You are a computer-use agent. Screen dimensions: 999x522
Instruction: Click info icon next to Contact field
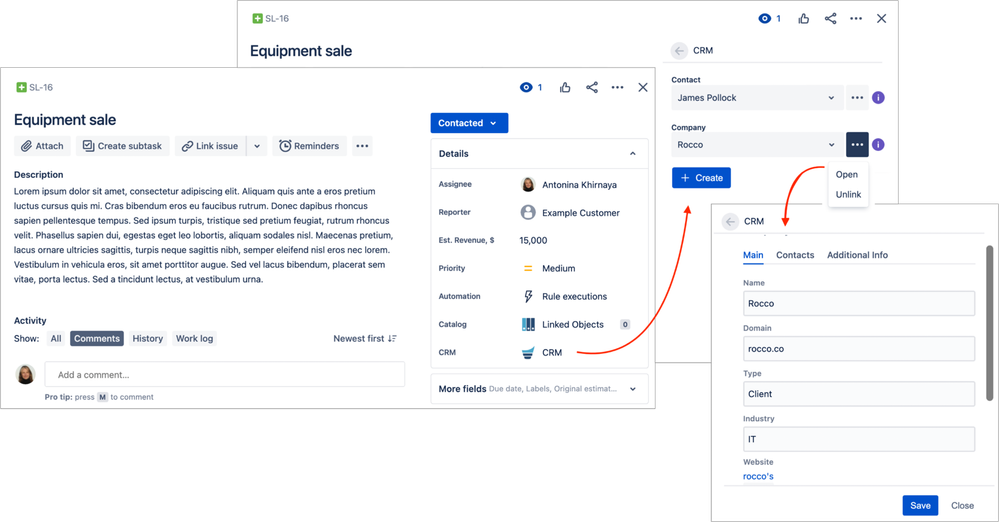point(878,98)
